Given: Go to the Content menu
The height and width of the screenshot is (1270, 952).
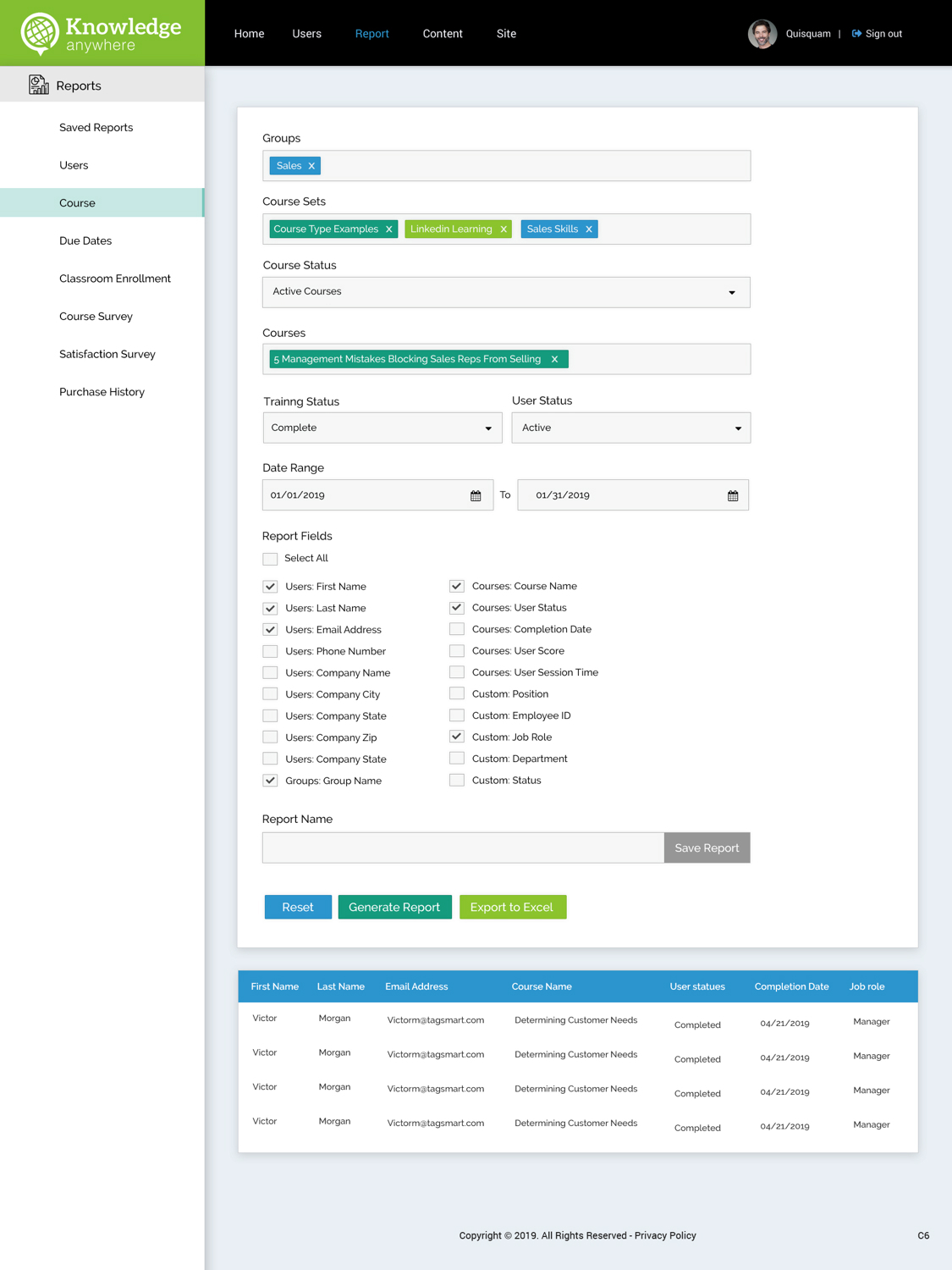Looking at the screenshot, I should [443, 34].
